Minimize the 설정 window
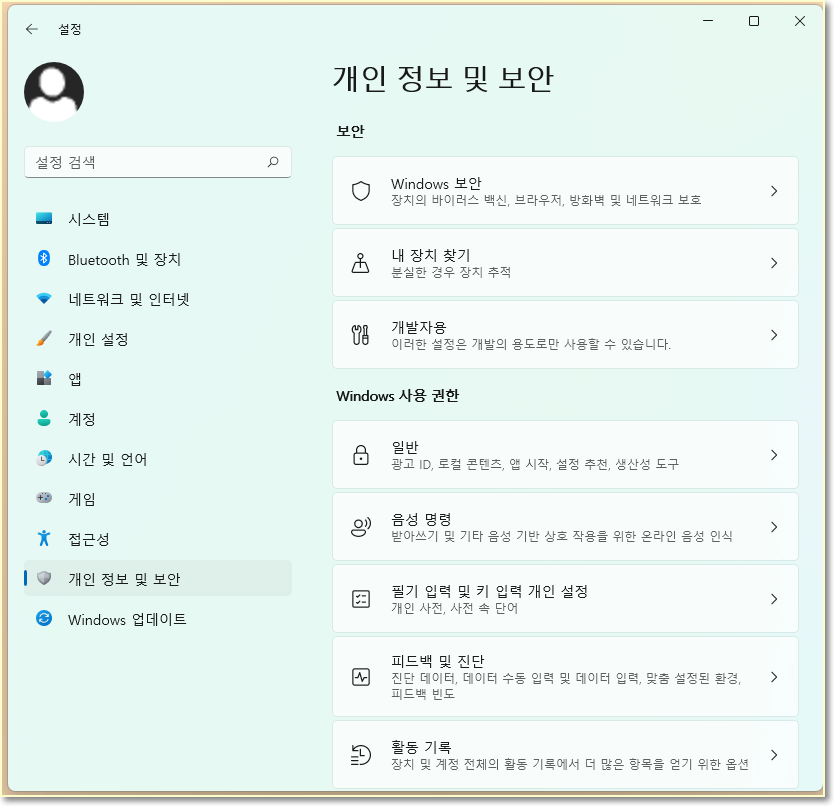Viewport: 834px width, 806px height. click(708, 21)
